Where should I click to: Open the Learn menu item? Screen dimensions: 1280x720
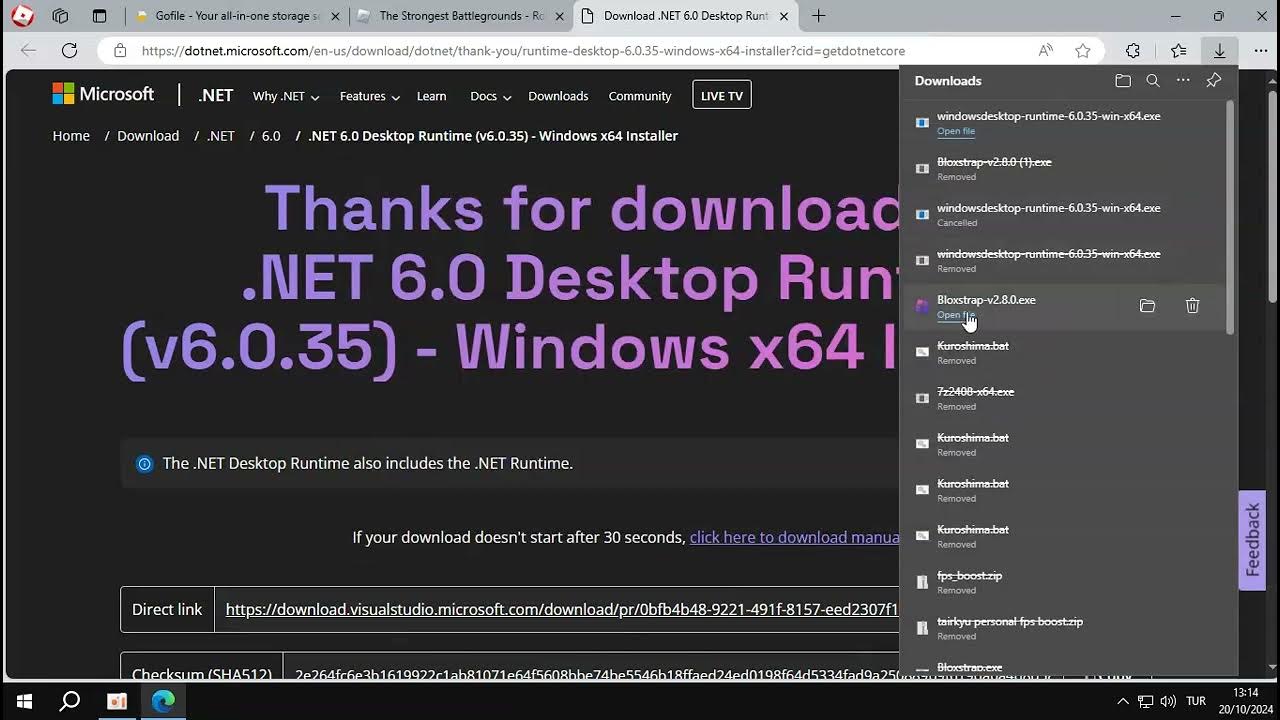431,96
